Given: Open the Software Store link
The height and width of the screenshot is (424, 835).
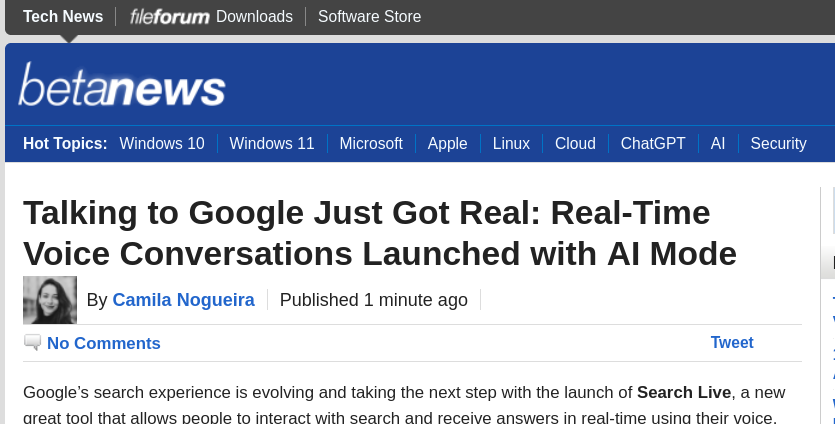Looking at the screenshot, I should [x=369, y=17].
